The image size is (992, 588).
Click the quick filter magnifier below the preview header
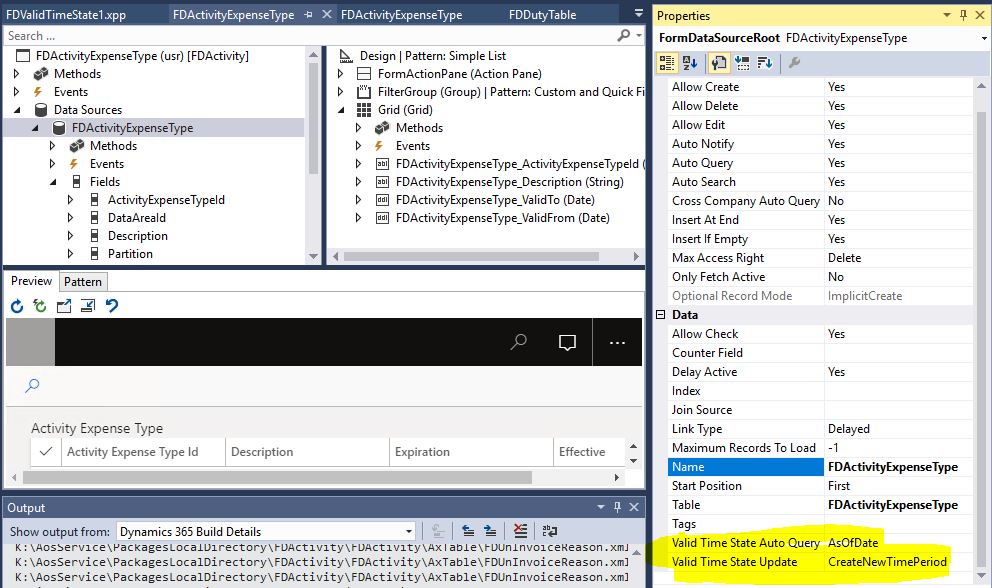(x=32, y=385)
